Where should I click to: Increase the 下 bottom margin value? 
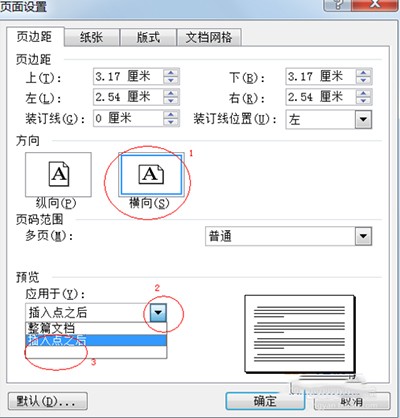tap(364, 73)
